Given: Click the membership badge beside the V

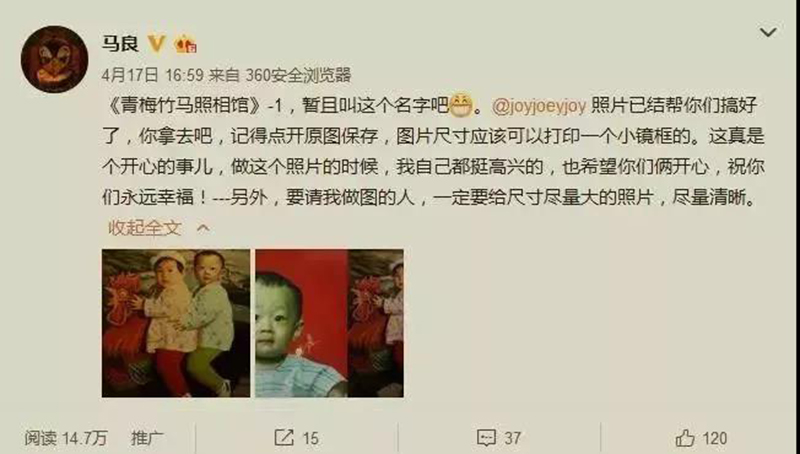Looking at the screenshot, I should coord(186,45).
